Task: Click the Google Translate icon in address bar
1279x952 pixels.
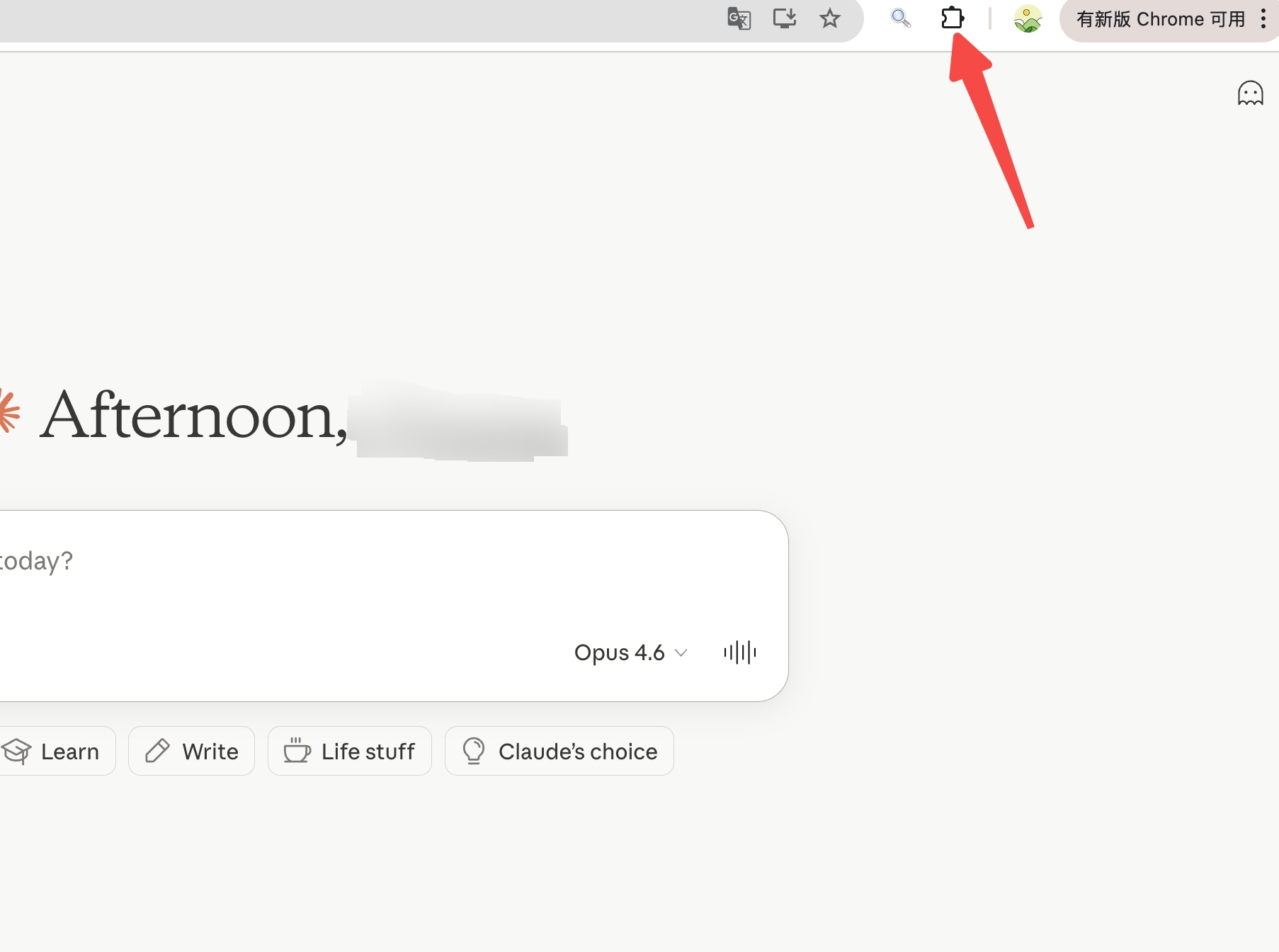Action: [739, 18]
